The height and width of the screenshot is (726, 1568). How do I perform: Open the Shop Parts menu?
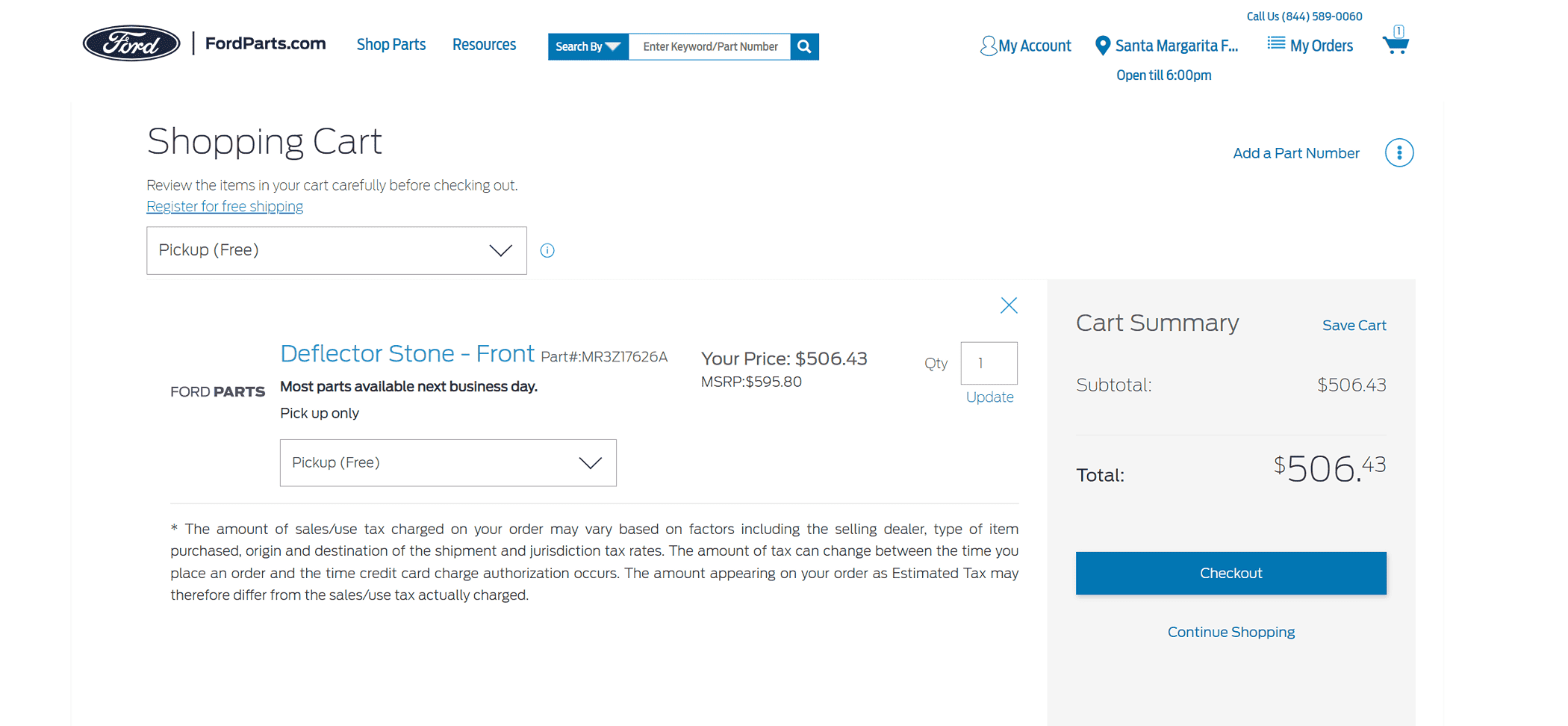coord(391,45)
